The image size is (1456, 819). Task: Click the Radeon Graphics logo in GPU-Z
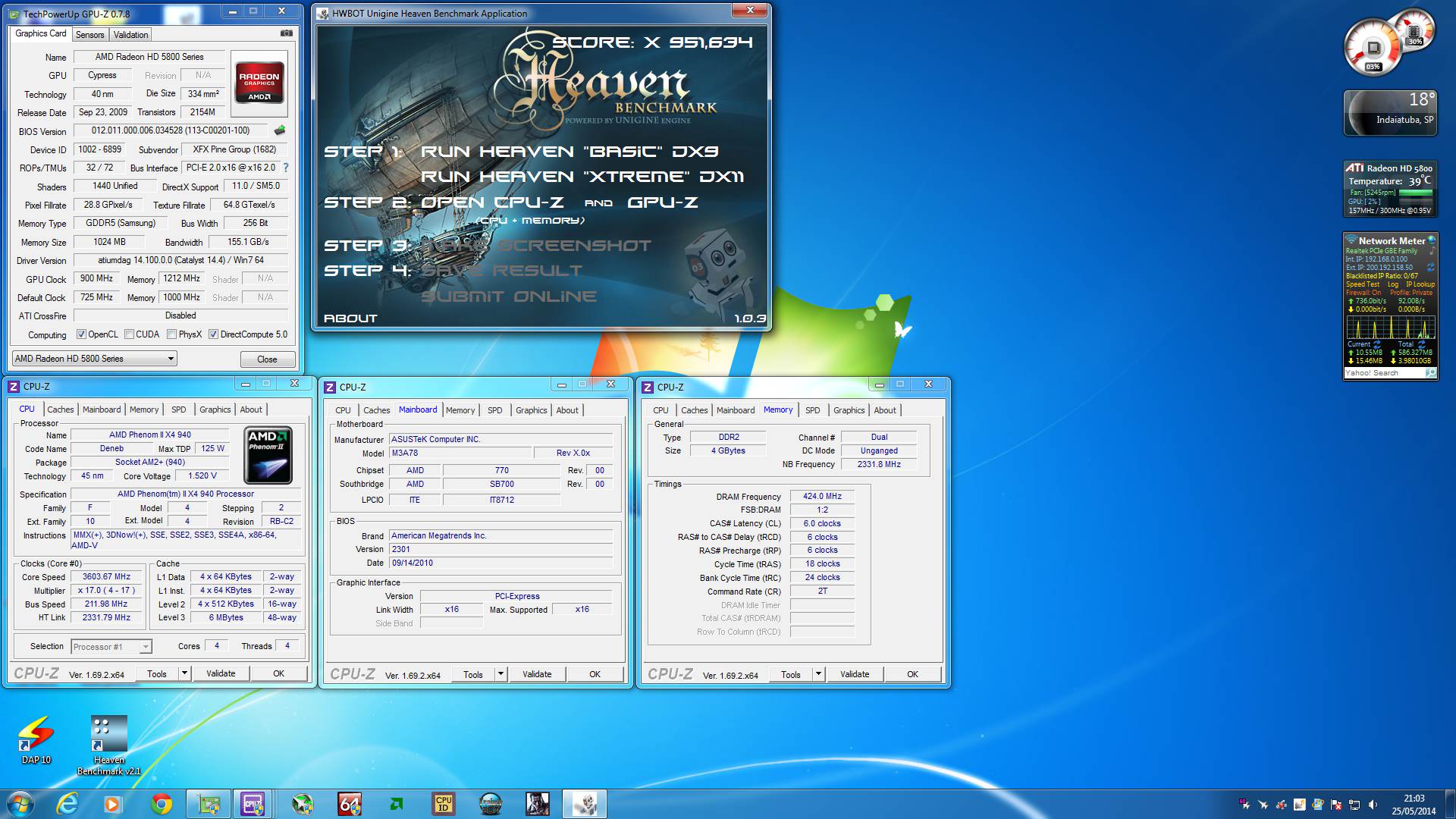(259, 82)
